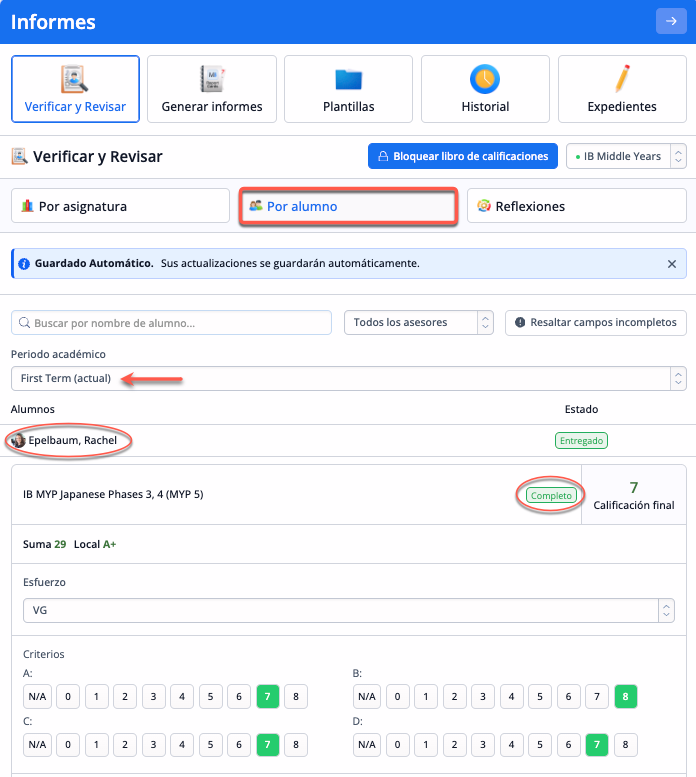Click Resaltar campos incompletos button
This screenshot has width=696, height=777.
click(595, 322)
